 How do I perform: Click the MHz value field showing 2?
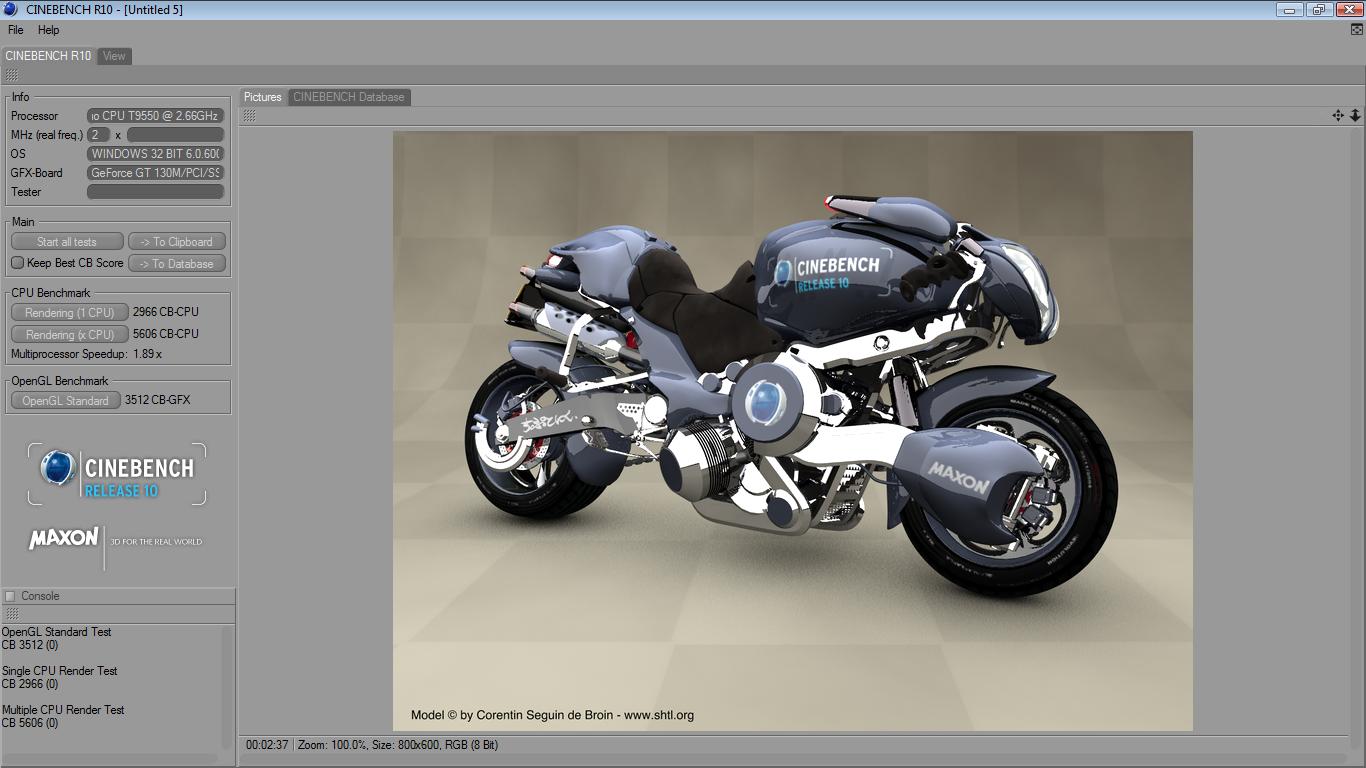(x=98, y=135)
